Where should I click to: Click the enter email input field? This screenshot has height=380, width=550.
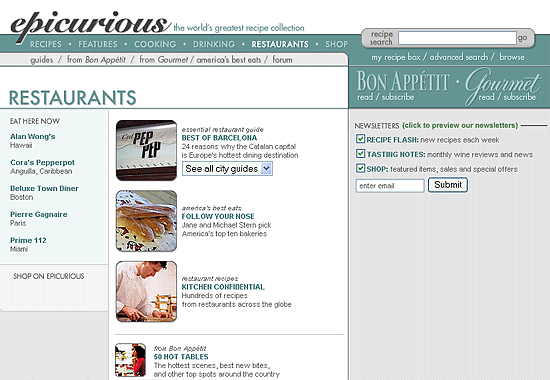point(390,186)
